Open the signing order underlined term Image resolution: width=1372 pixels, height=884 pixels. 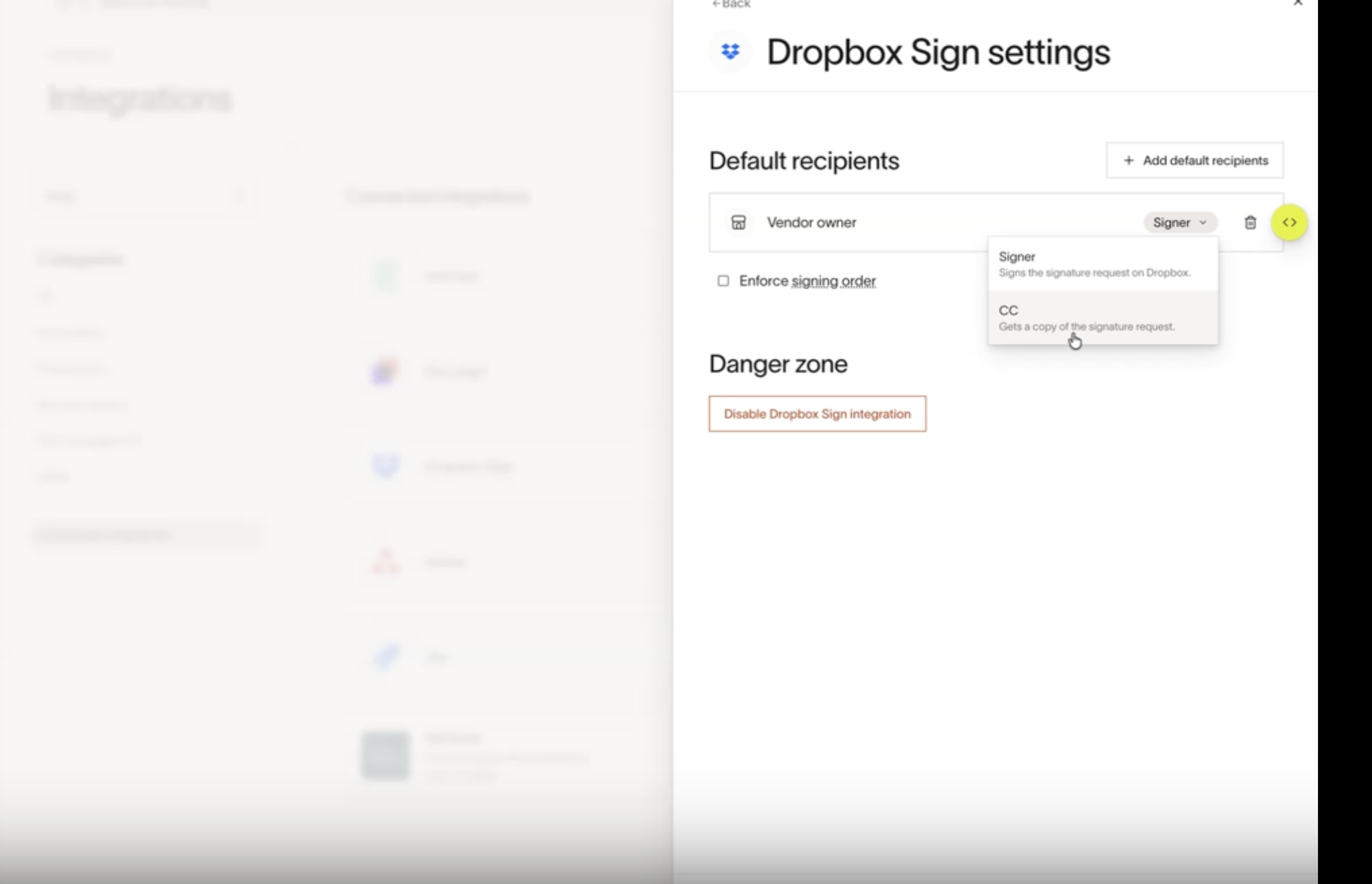click(x=834, y=281)
